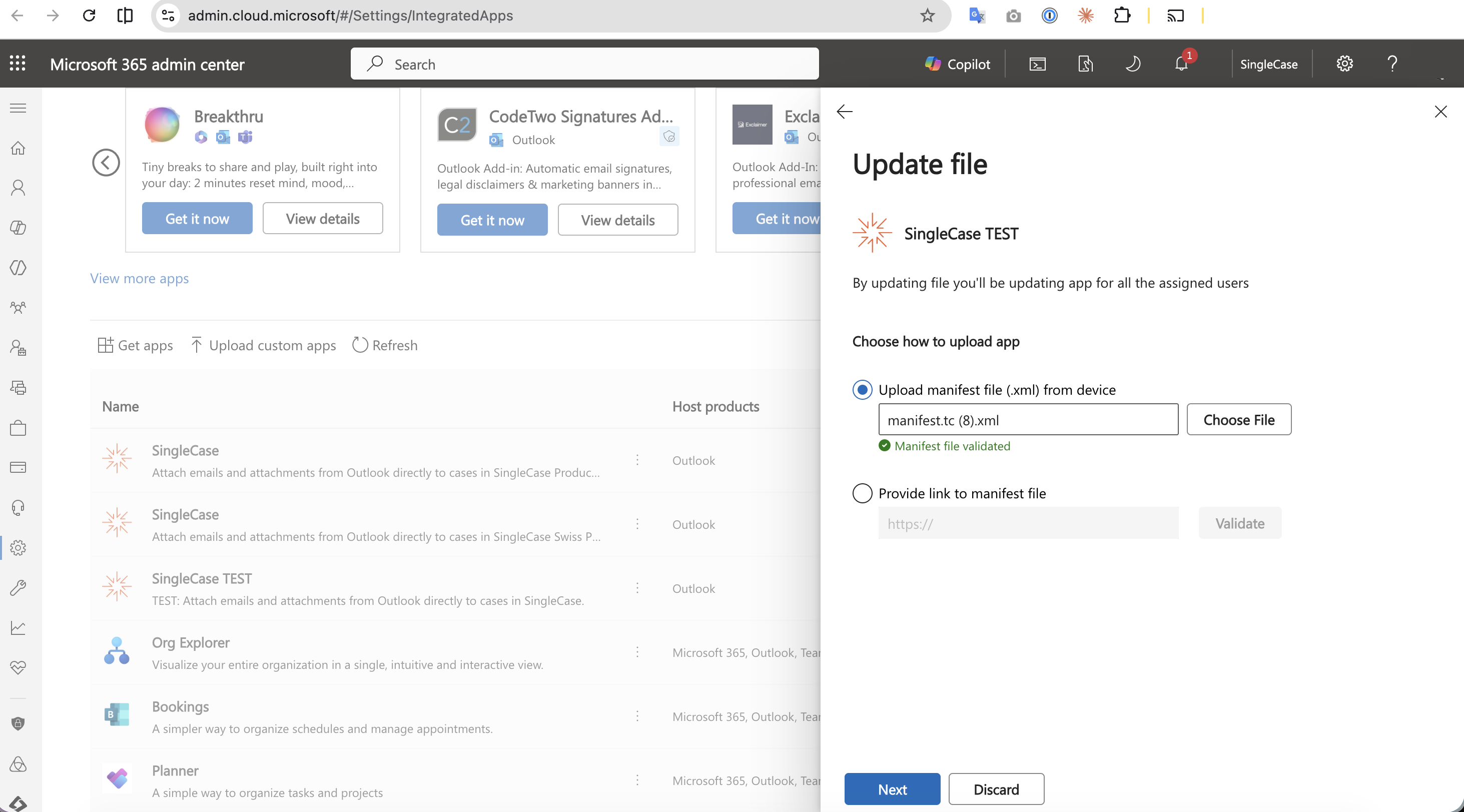Open SingleCase TEST app row
Screen dimensions: 1464x812
click(455, 589)
